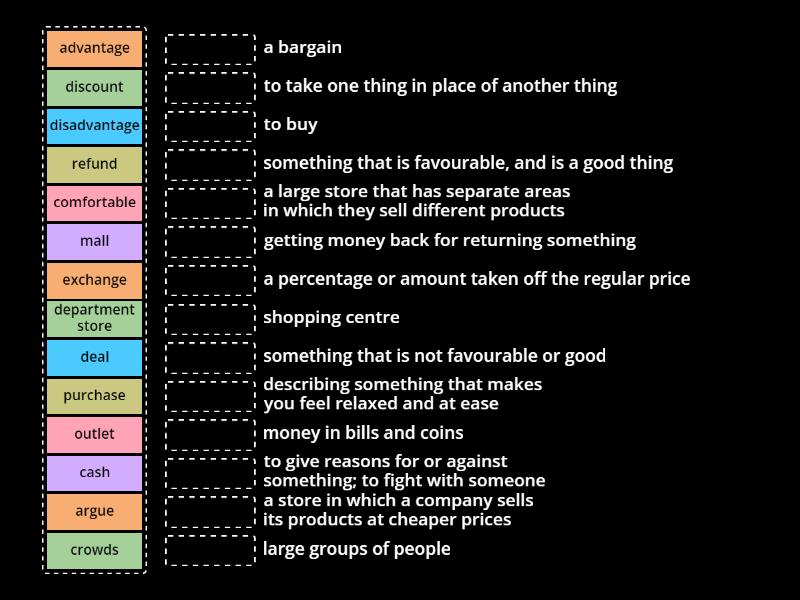Select the "department store" tile
The height and width of the screenshot is (600, 800).
[x=94, y=317]
